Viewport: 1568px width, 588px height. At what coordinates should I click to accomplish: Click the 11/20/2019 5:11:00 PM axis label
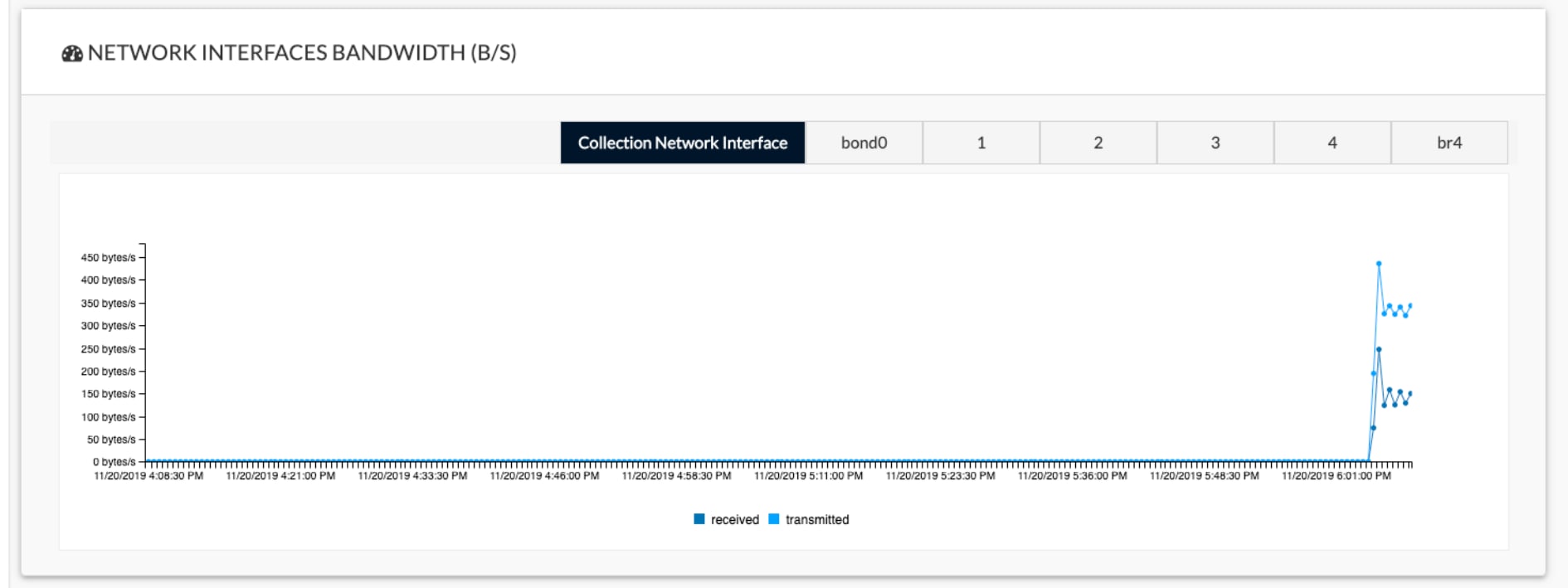tap(808, 476)
